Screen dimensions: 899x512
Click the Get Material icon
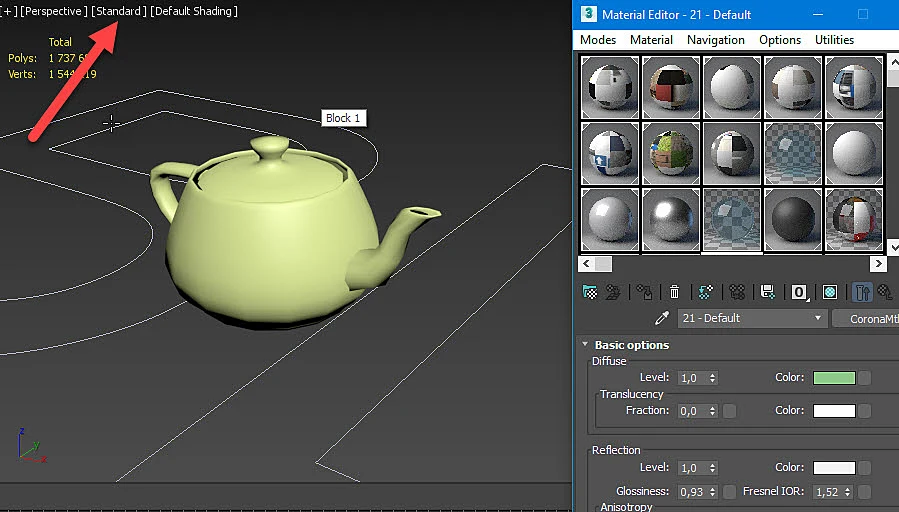click(x=589, y=292)
